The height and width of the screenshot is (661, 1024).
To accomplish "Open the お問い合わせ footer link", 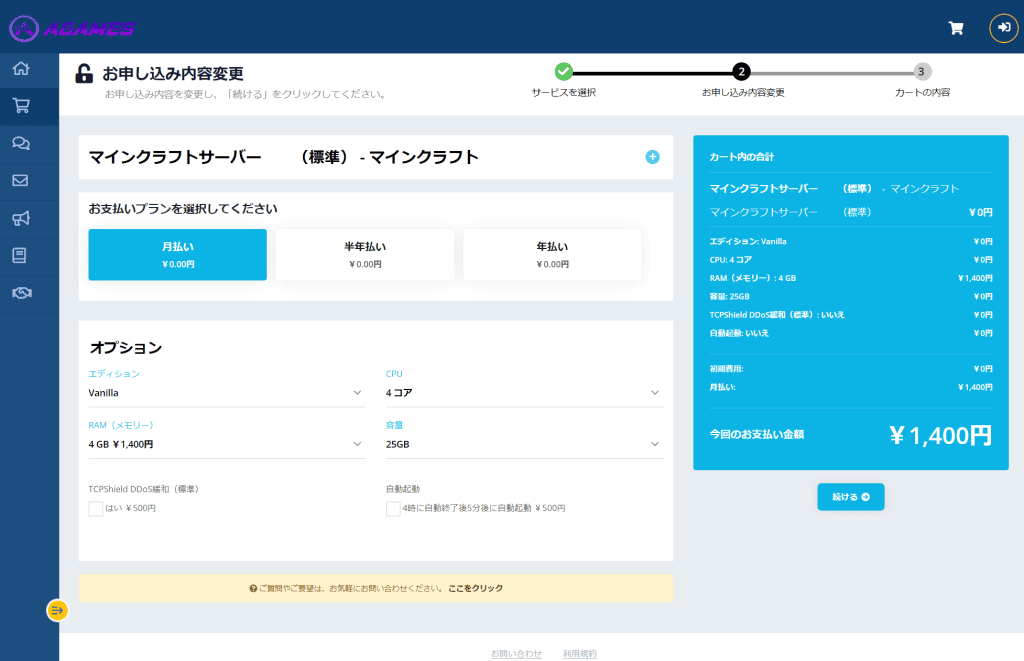I will point(516,654).
